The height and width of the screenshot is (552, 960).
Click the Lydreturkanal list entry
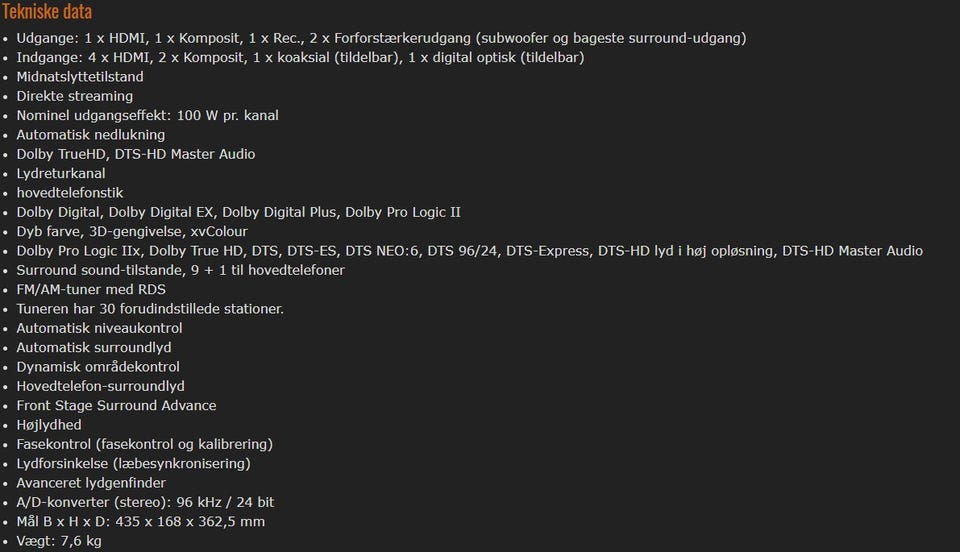pos(61,174)
